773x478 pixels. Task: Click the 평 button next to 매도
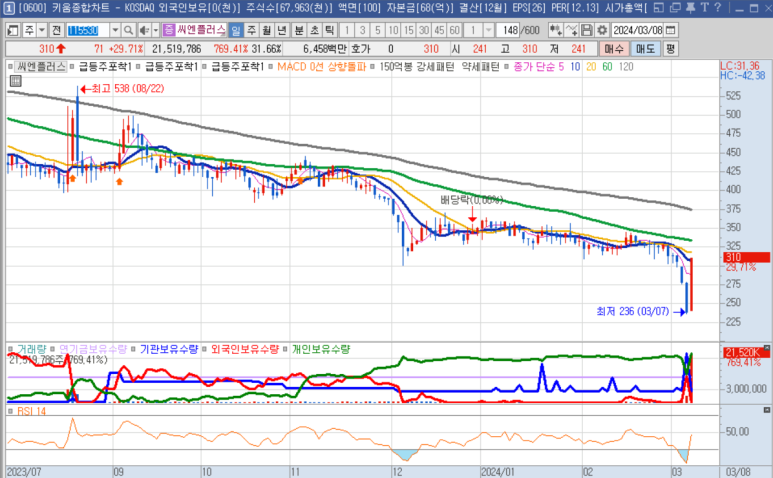pos(670,48)
